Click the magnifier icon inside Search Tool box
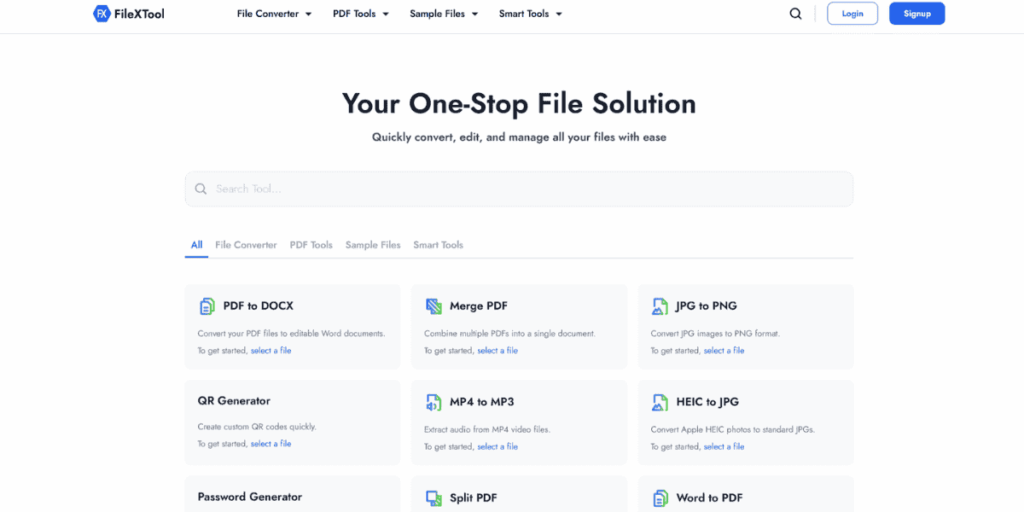The width and height of the screenshot is (1024, 512). (x=201, y=189)
